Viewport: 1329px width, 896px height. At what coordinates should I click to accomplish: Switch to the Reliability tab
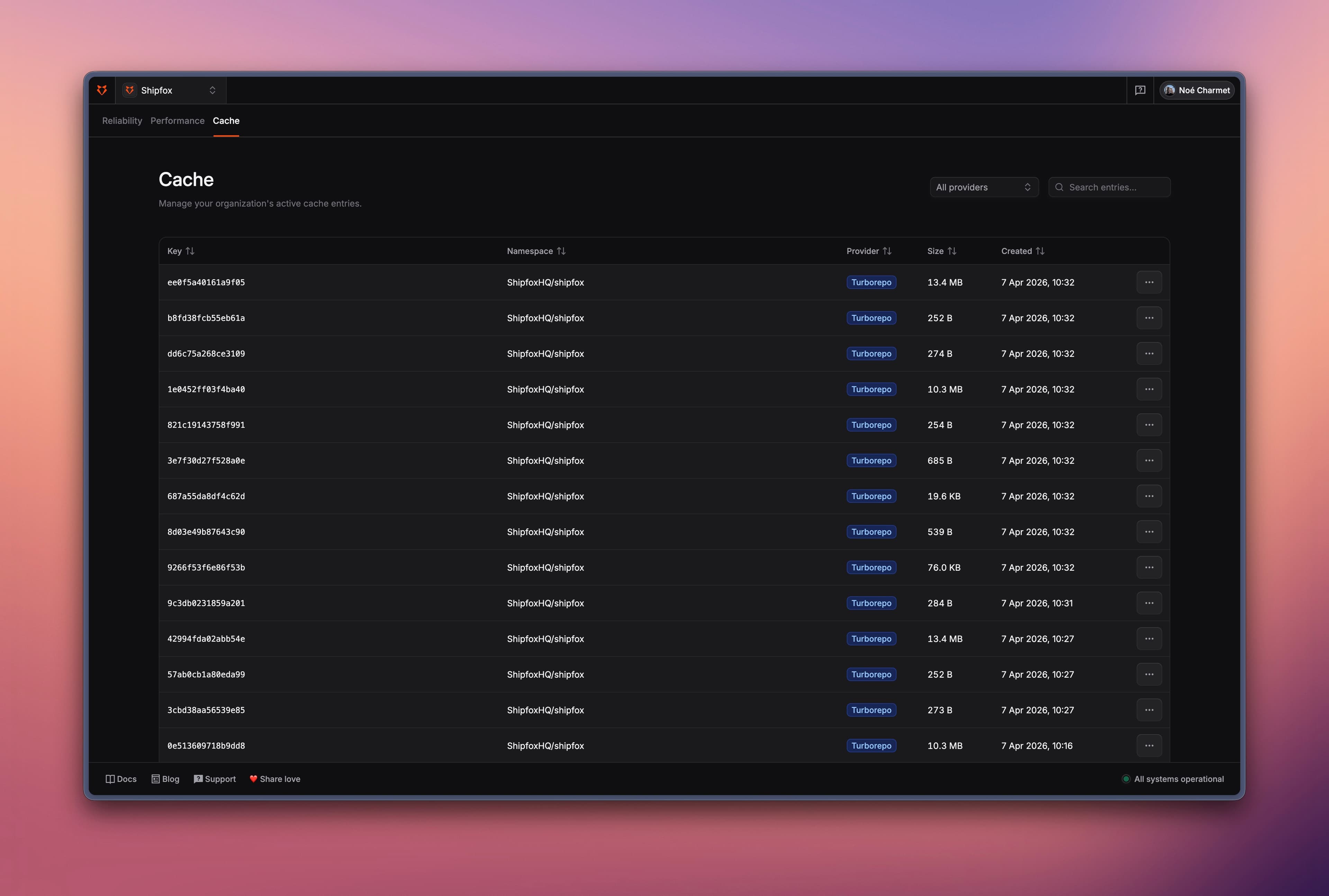(x=122, y=120)
